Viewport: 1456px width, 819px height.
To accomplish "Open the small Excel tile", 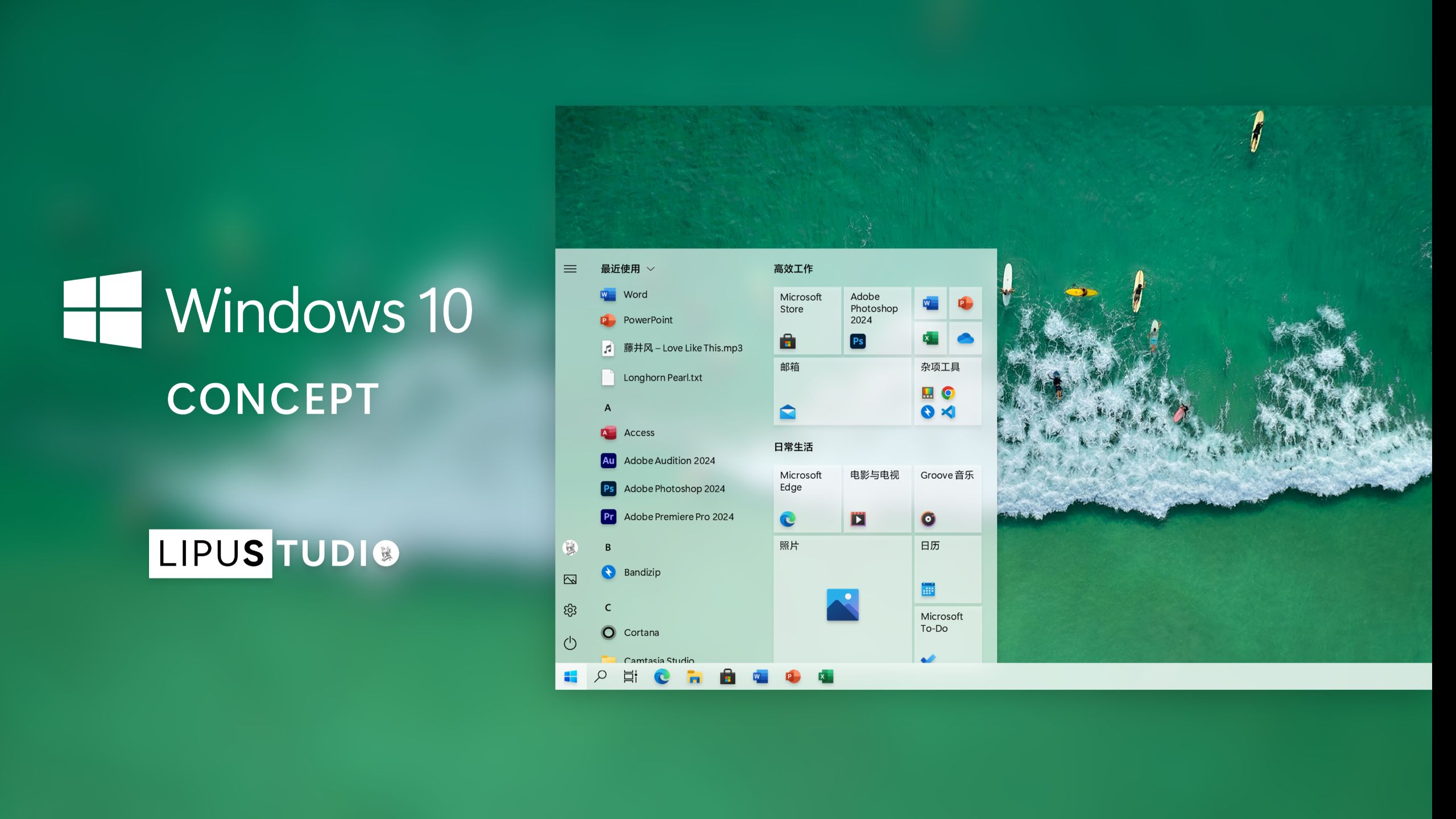I will (930, 338).
